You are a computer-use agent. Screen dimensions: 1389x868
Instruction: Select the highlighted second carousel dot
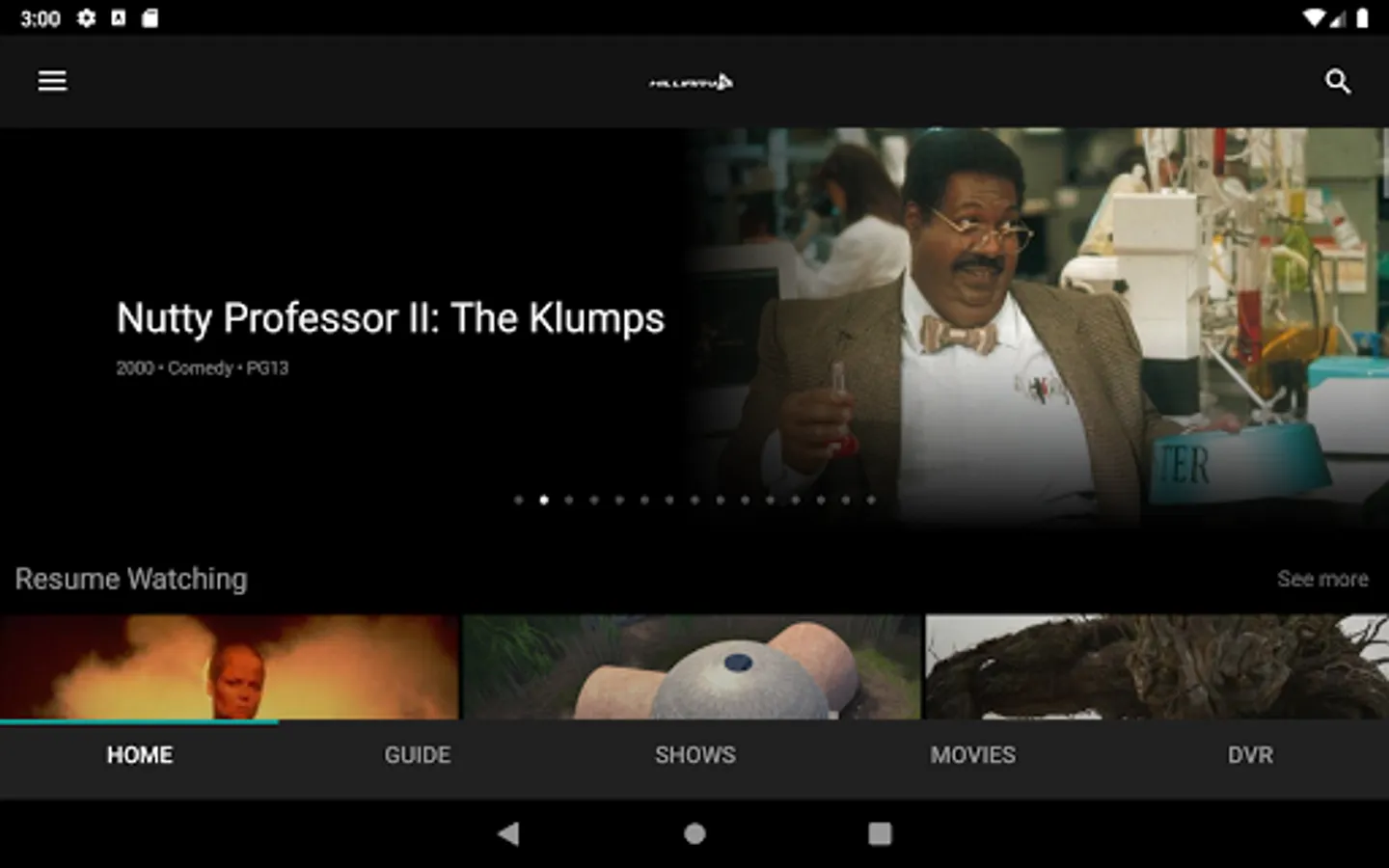tap(544, 500)
